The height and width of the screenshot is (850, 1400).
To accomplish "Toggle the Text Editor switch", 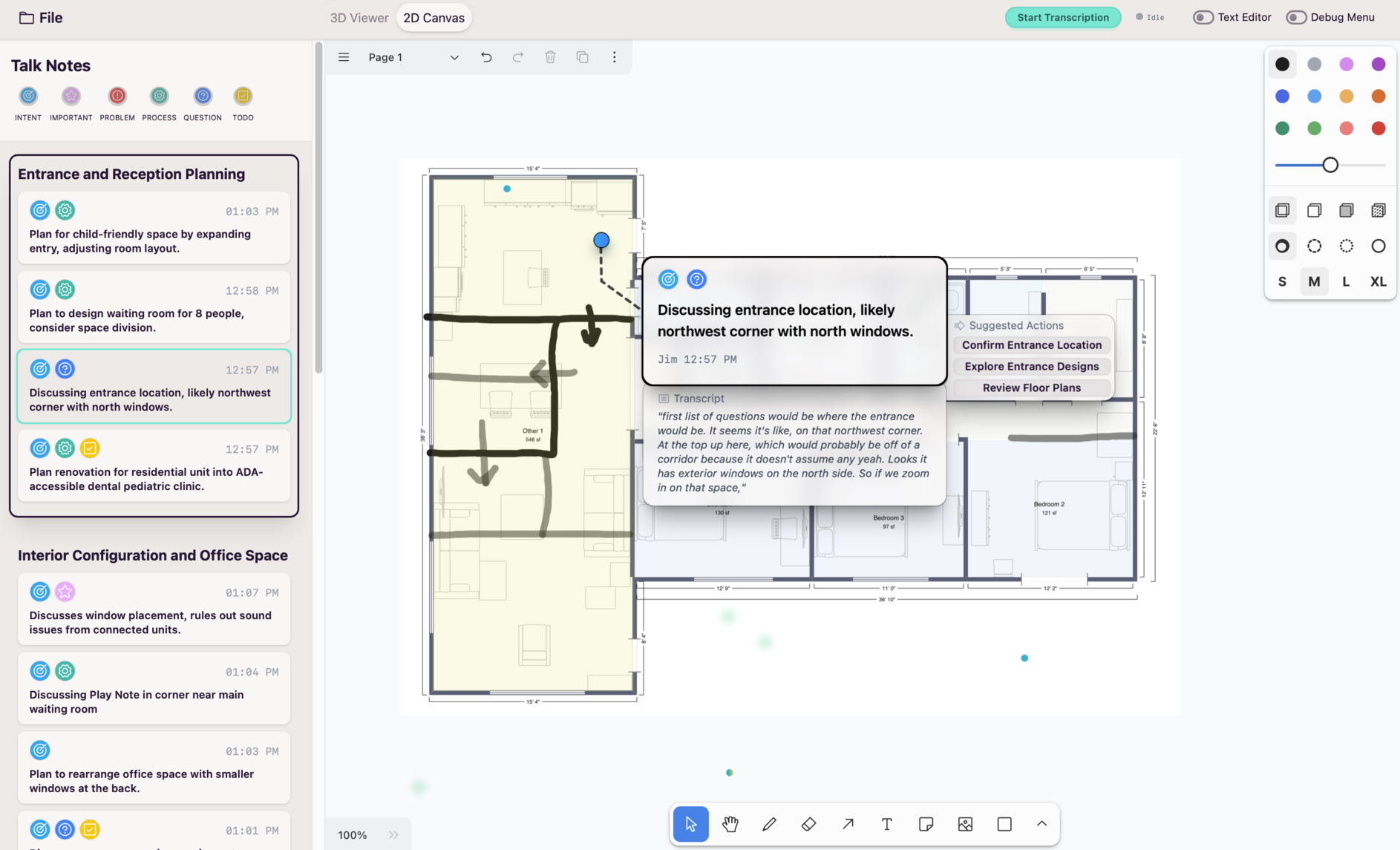I will point(1203,17).
